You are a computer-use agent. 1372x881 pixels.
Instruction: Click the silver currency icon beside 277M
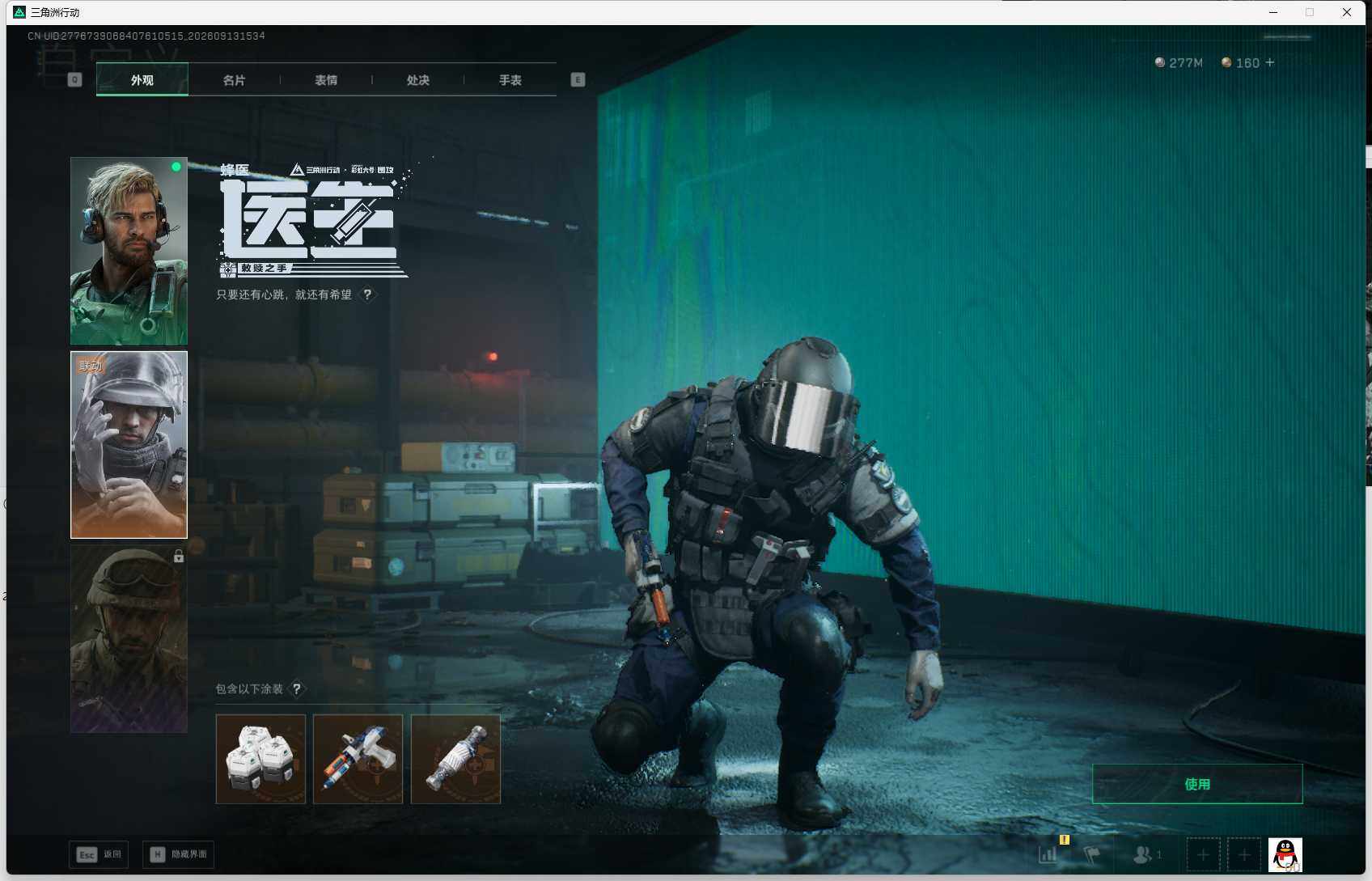point(1160,62)
